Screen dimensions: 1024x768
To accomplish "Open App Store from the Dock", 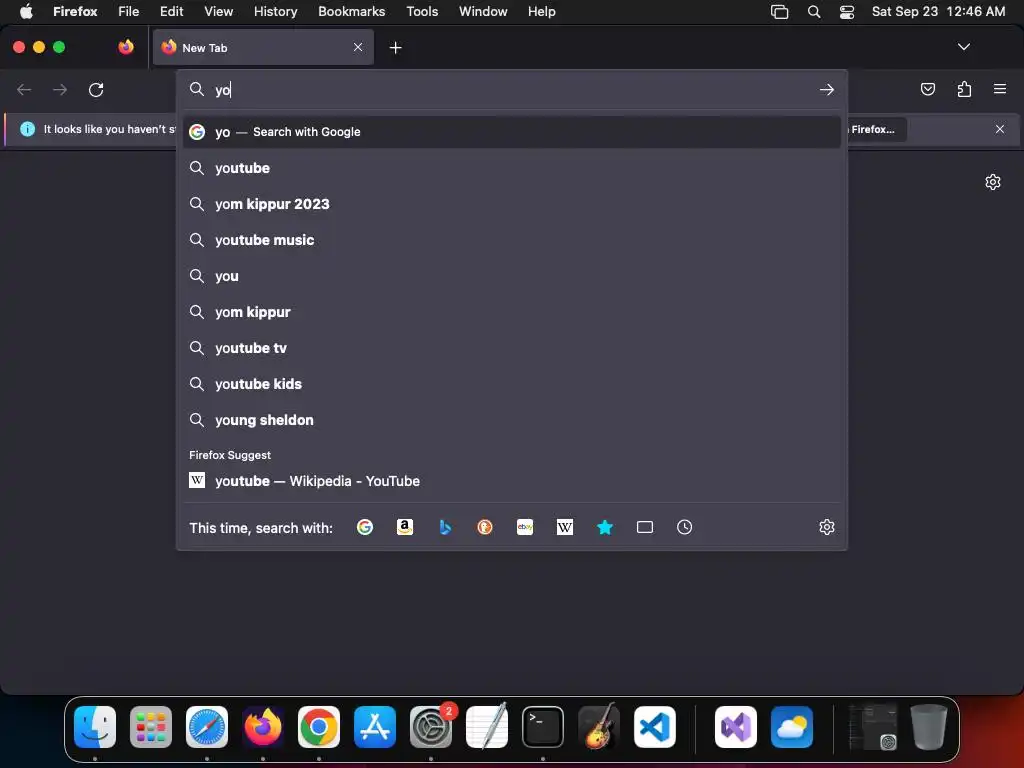I will 375,727.
